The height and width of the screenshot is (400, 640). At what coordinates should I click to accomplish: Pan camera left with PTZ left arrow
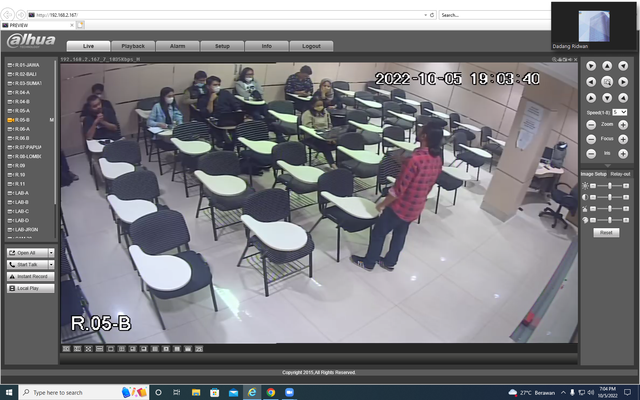pos(591,82)
